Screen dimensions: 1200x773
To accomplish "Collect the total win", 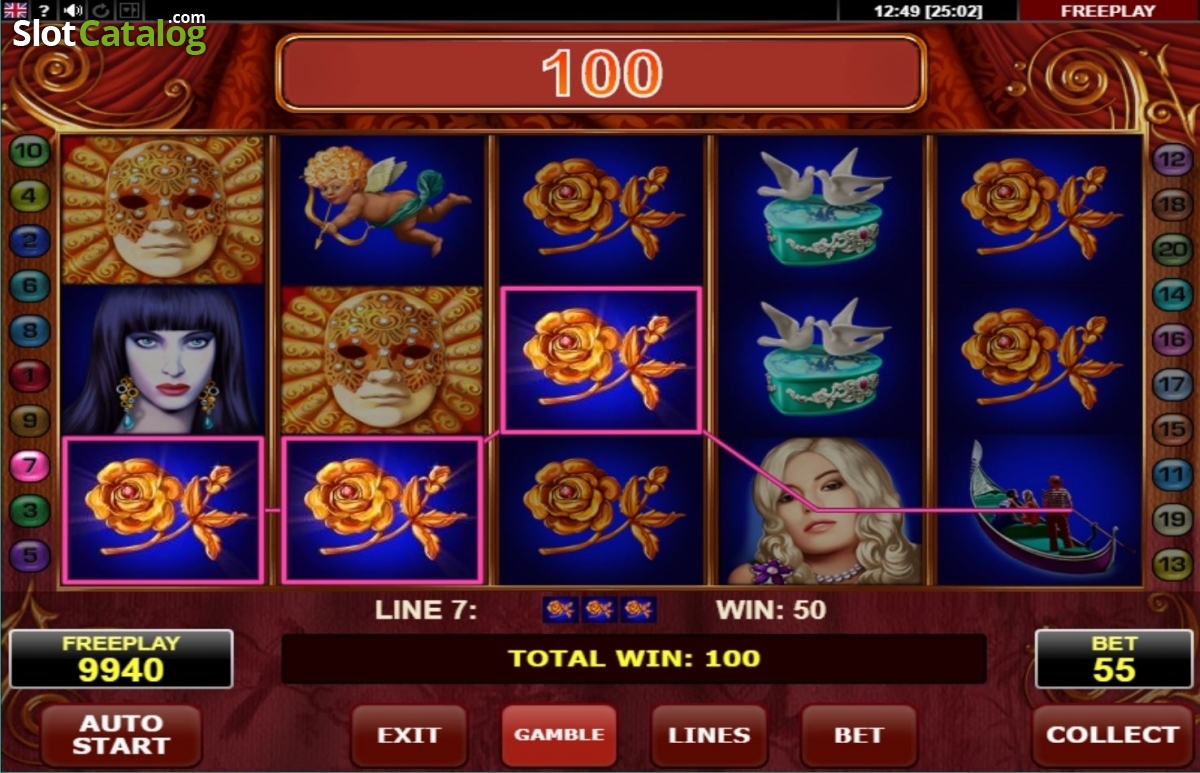I will pyautogui.click(x=1111, y=735).
